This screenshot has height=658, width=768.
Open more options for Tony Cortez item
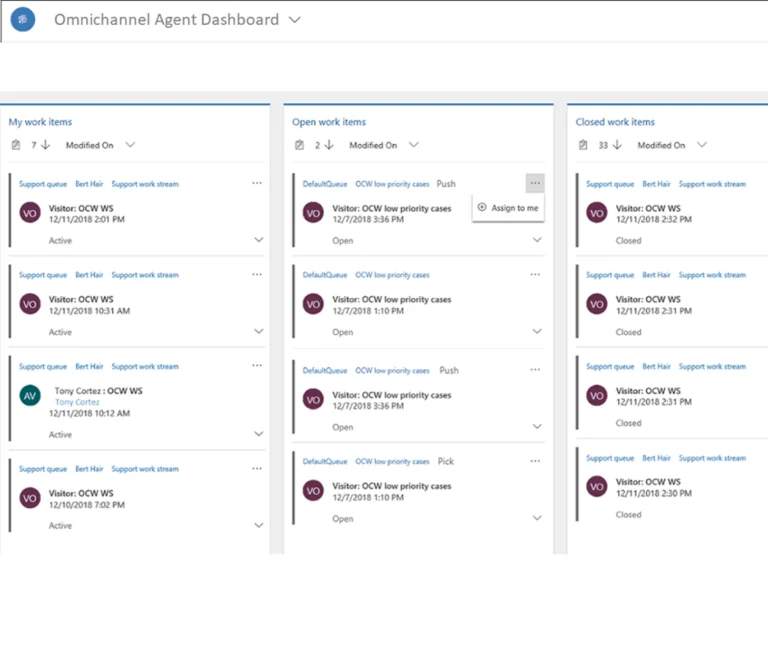[x=257, y=366]
